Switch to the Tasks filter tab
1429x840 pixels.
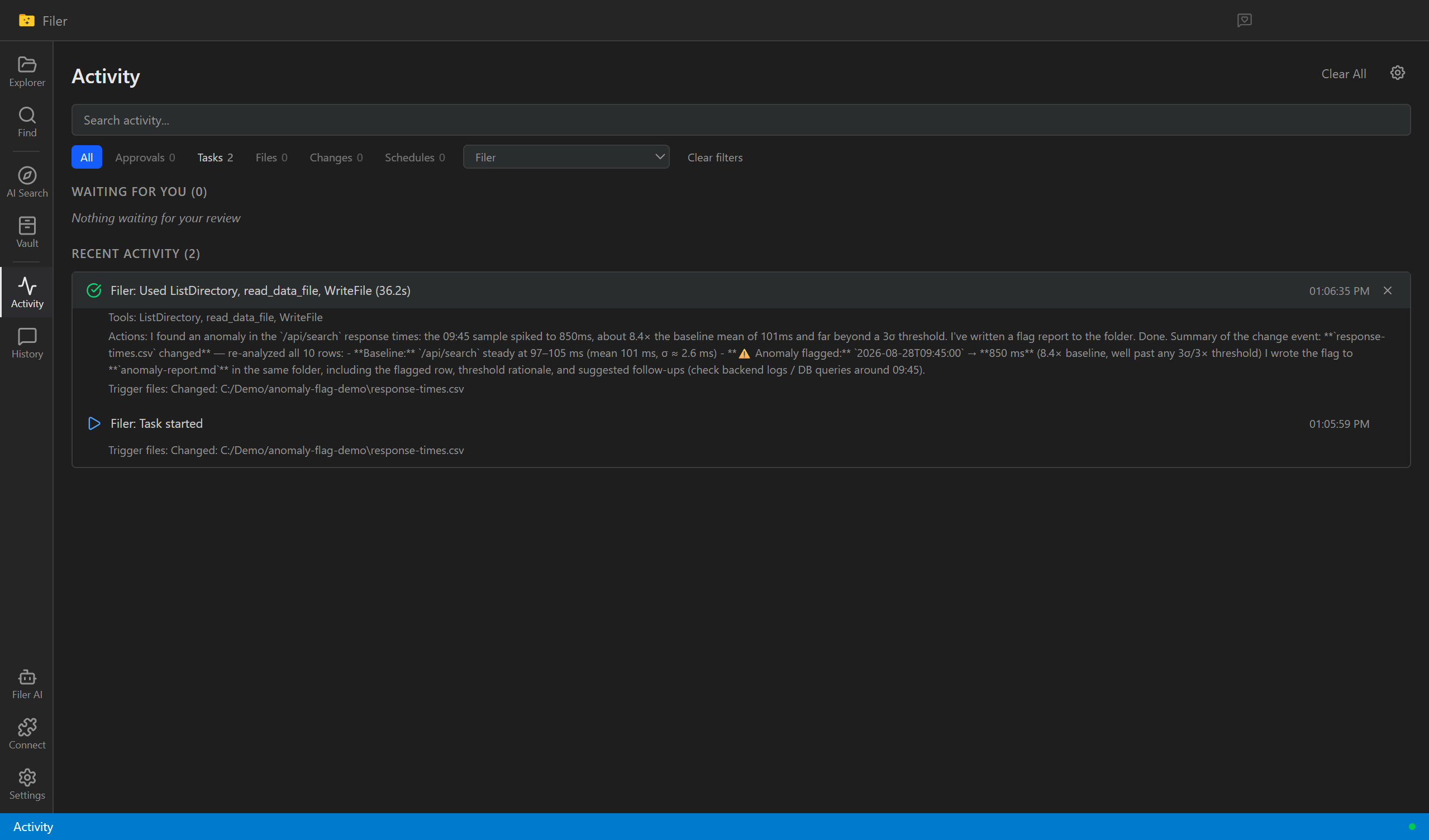[x=215, y=157]
